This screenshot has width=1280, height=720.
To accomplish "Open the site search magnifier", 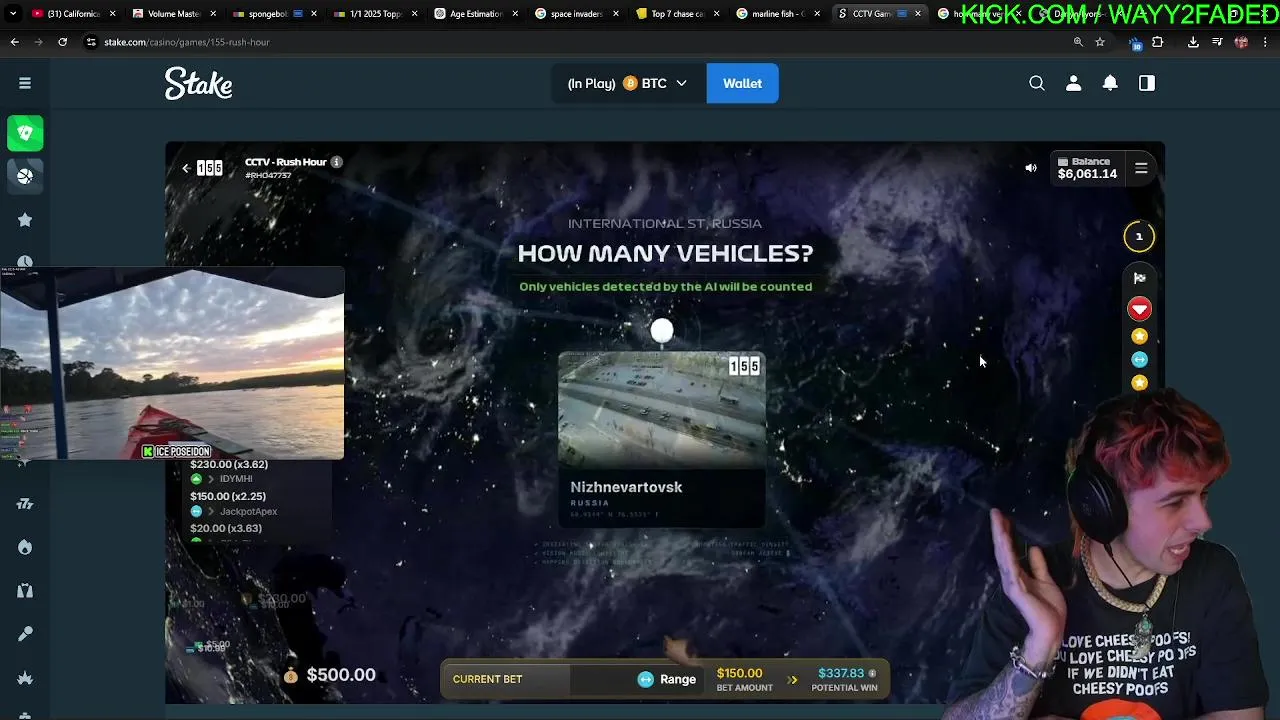I will pos(1037,83).
